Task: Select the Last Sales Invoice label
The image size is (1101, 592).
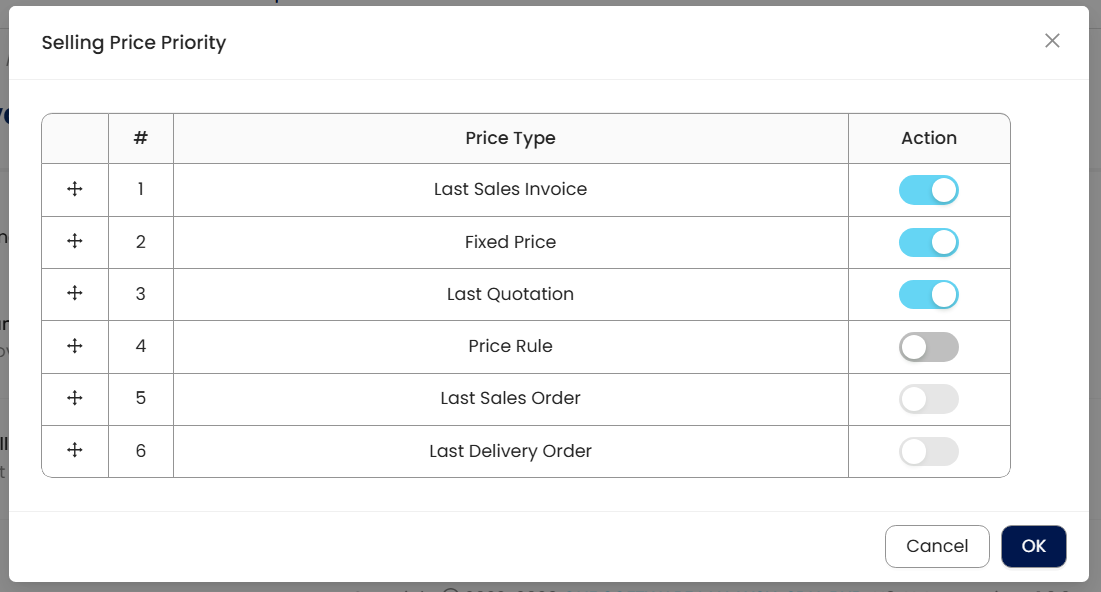Action: pyautogui.click(x=510, y=189)
